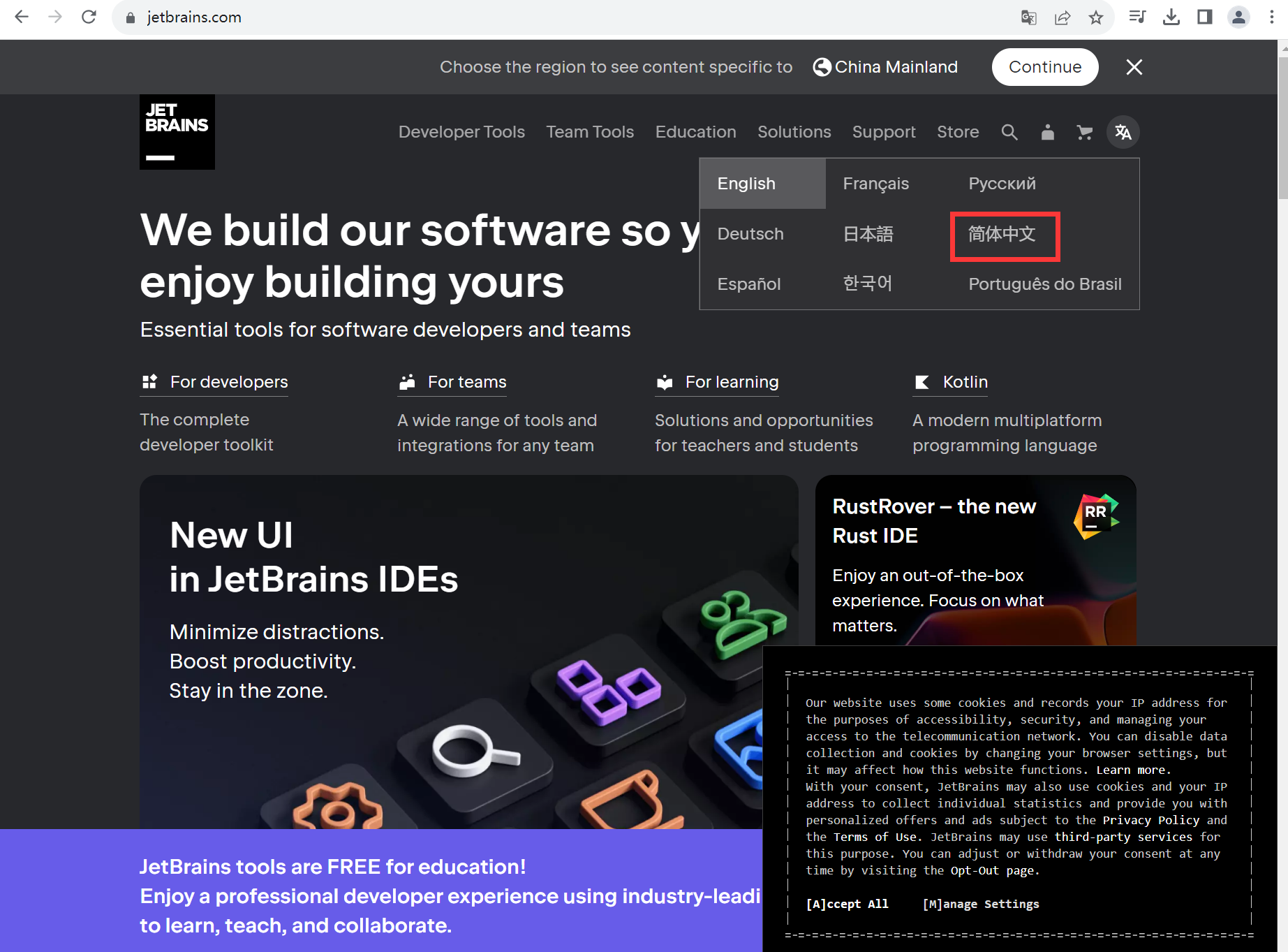Click the share page icon
Screen dimensions: 1288x952
[x=1063, y=17]
